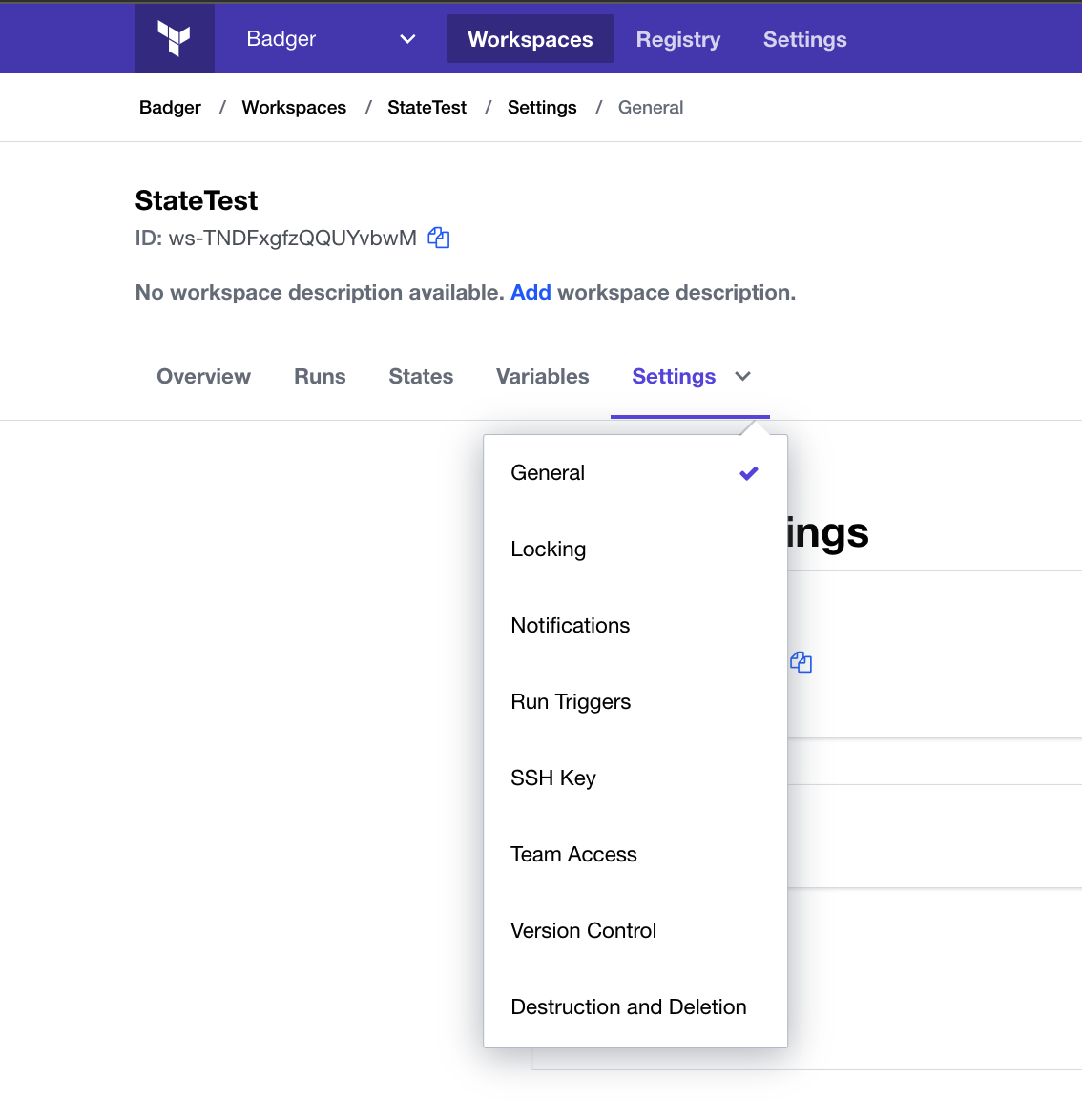The image size is (1082, 1120).
Task: Open the States tab
Action: [x=421, y=377]
